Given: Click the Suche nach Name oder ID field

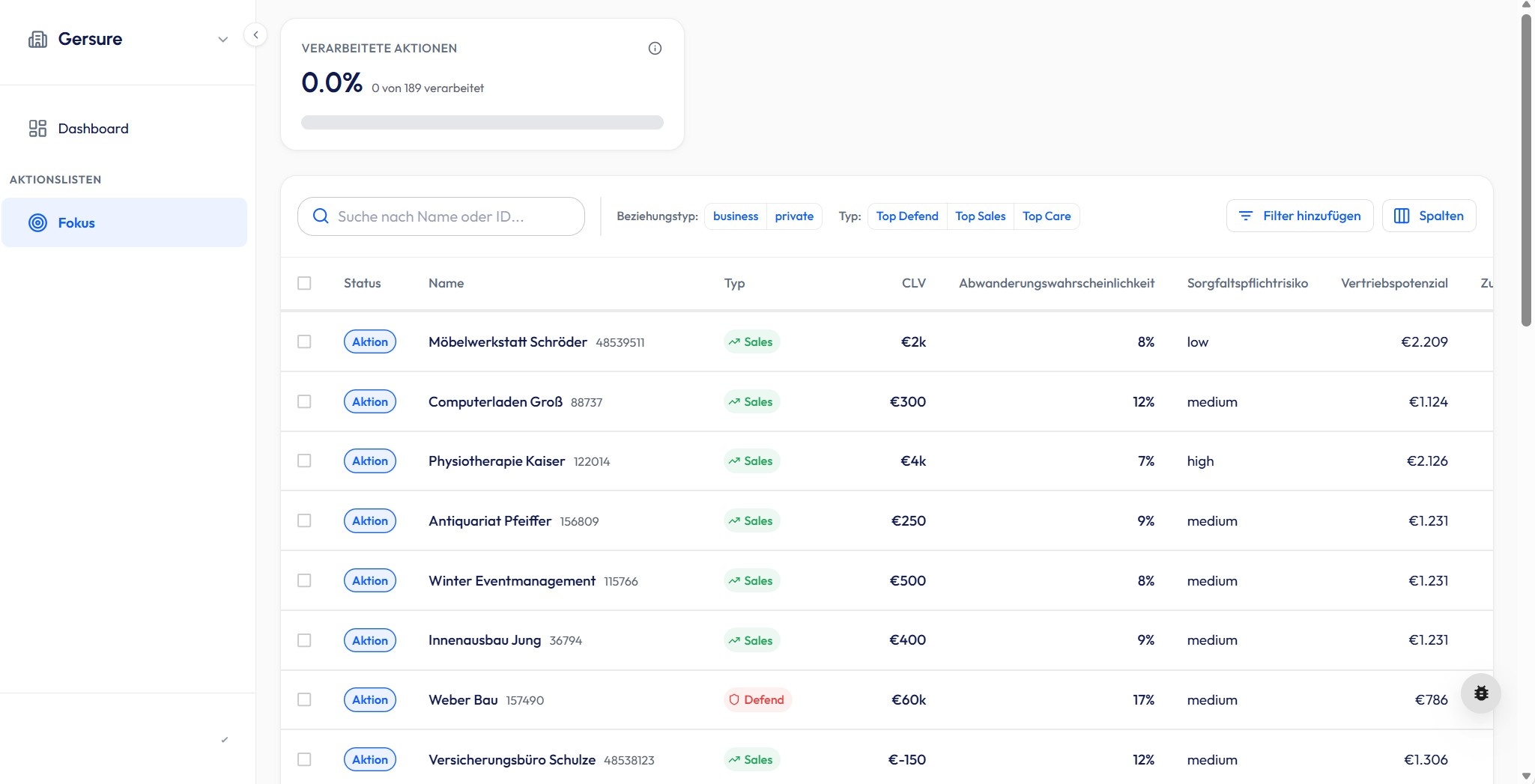Looking at the screenshot, I should 449,216.
